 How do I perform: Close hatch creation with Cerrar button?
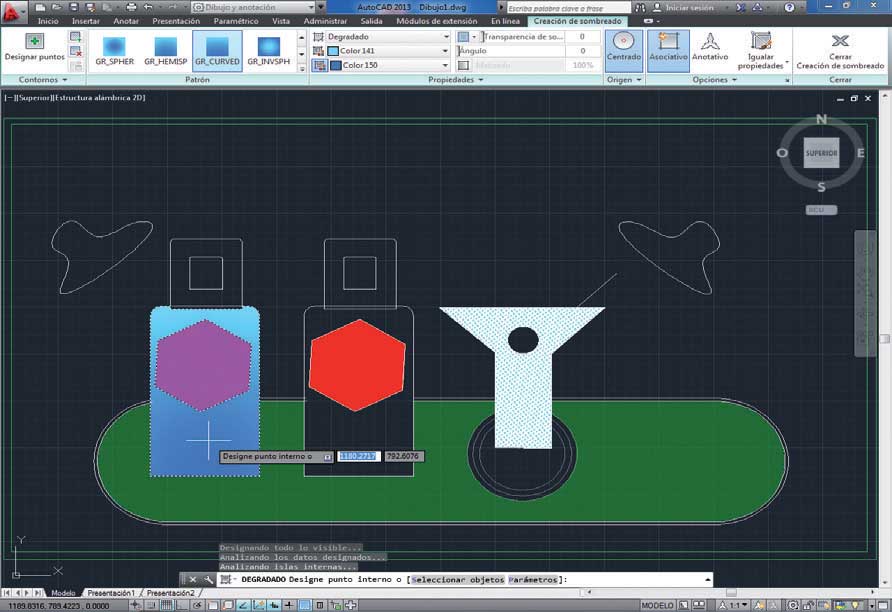[840, 41]
